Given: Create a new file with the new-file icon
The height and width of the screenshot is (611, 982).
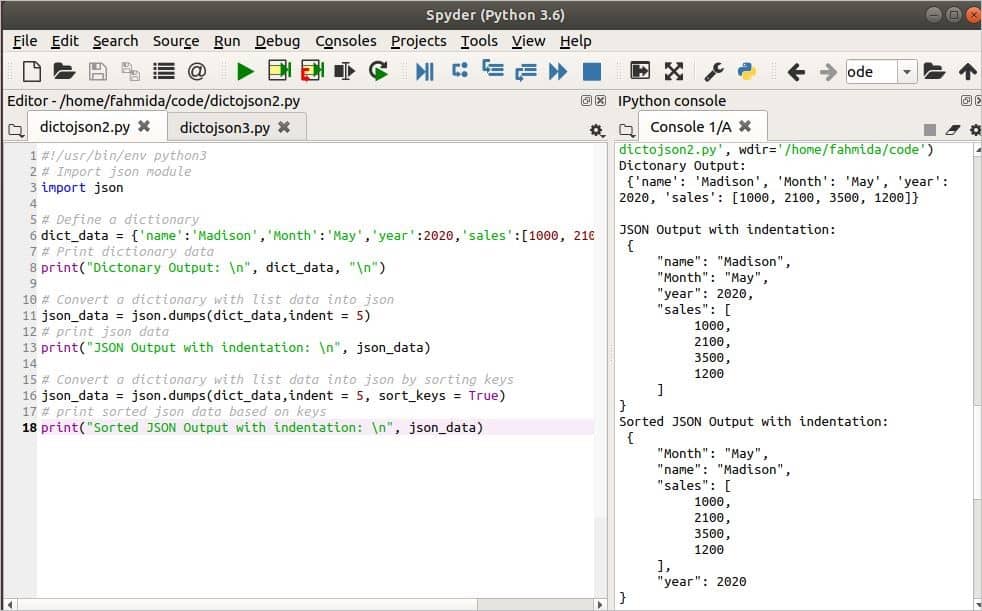Looking at the screenshot, I should [x=30, y=71].
